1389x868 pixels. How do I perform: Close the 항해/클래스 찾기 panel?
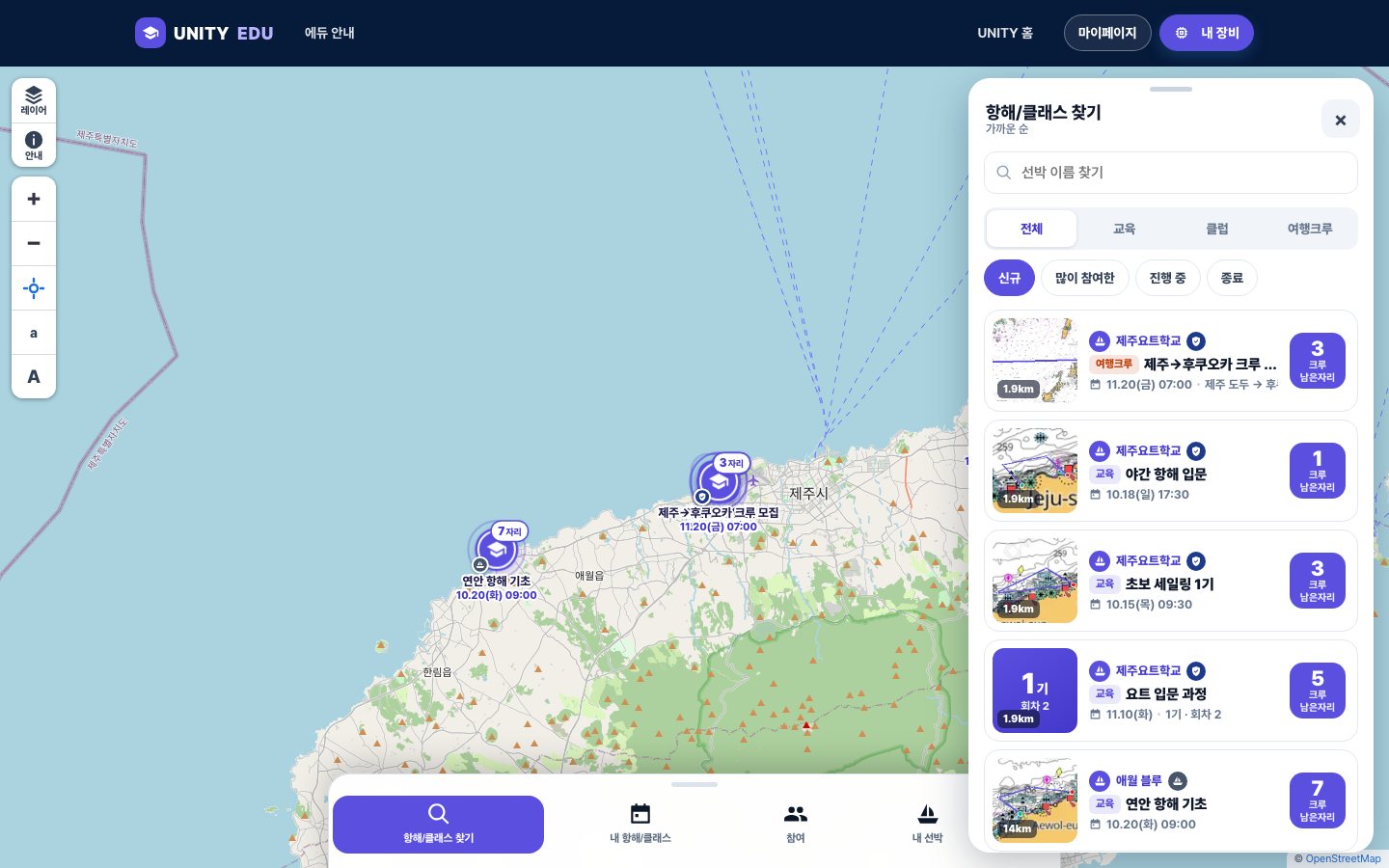1340,120
